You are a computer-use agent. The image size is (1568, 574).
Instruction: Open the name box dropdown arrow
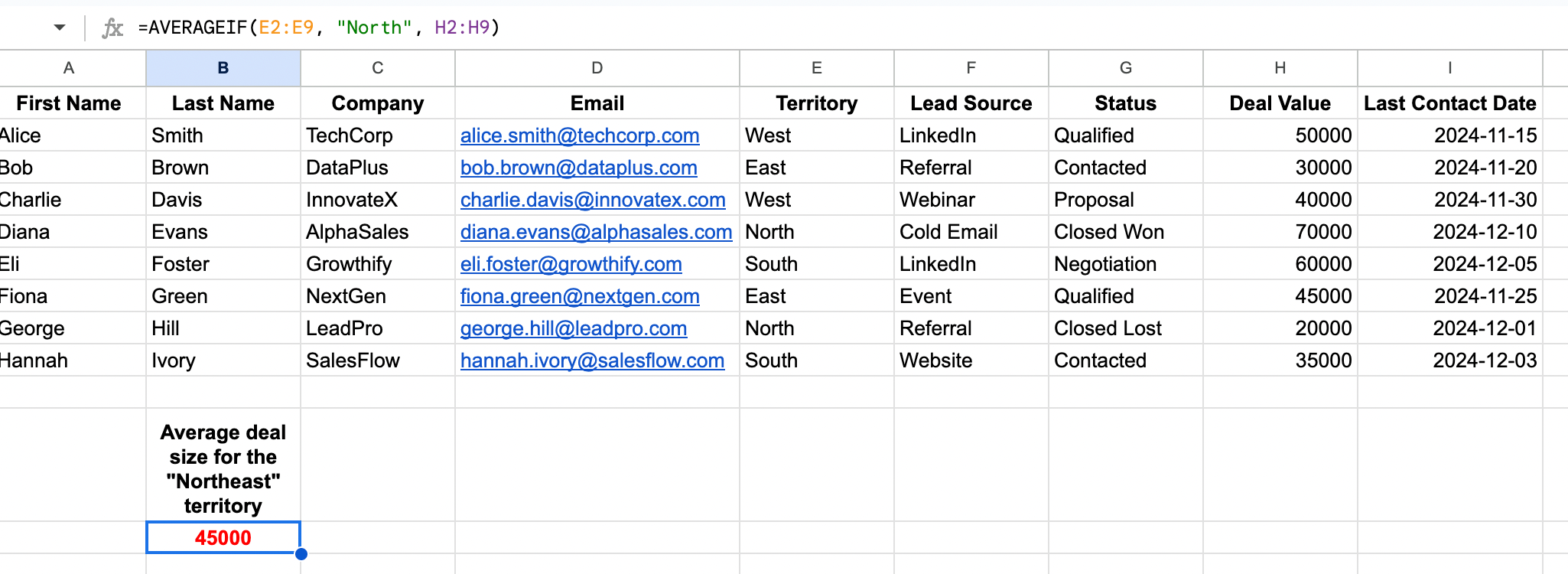(x=60, y=28)
